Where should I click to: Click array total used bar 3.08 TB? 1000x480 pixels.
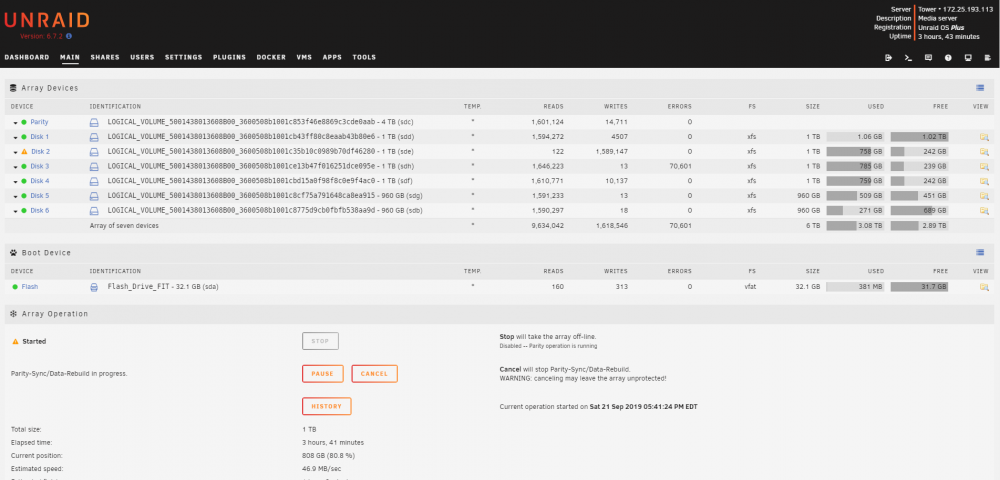(855, 226)
